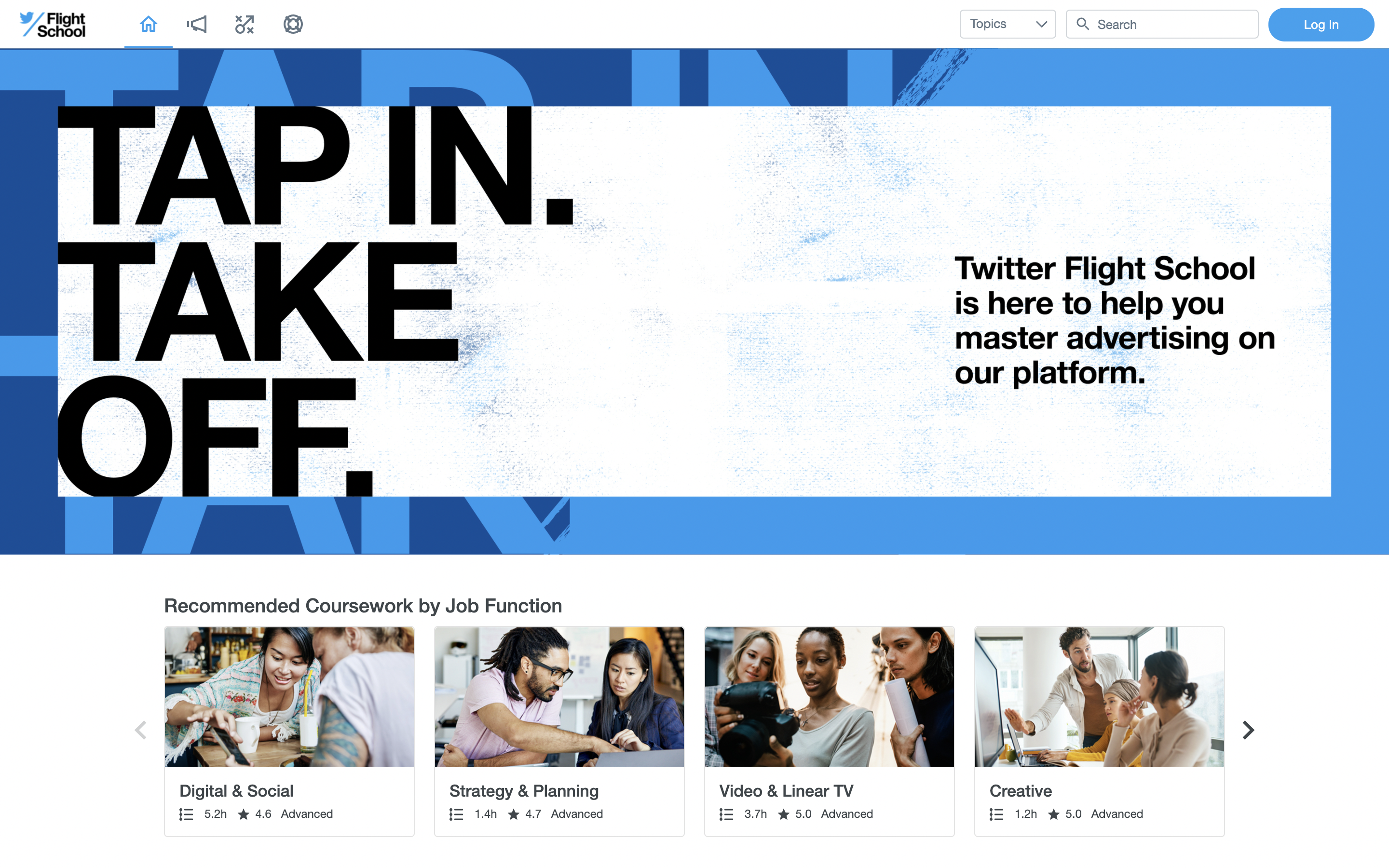Click the Creative course title link

[x=1021, y=791]
